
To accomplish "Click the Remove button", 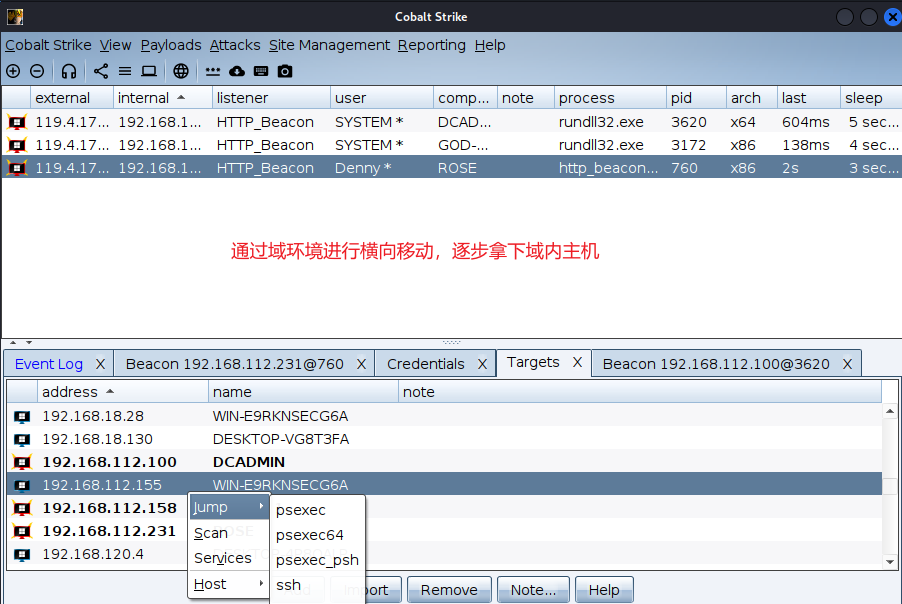I will [449, 590].
